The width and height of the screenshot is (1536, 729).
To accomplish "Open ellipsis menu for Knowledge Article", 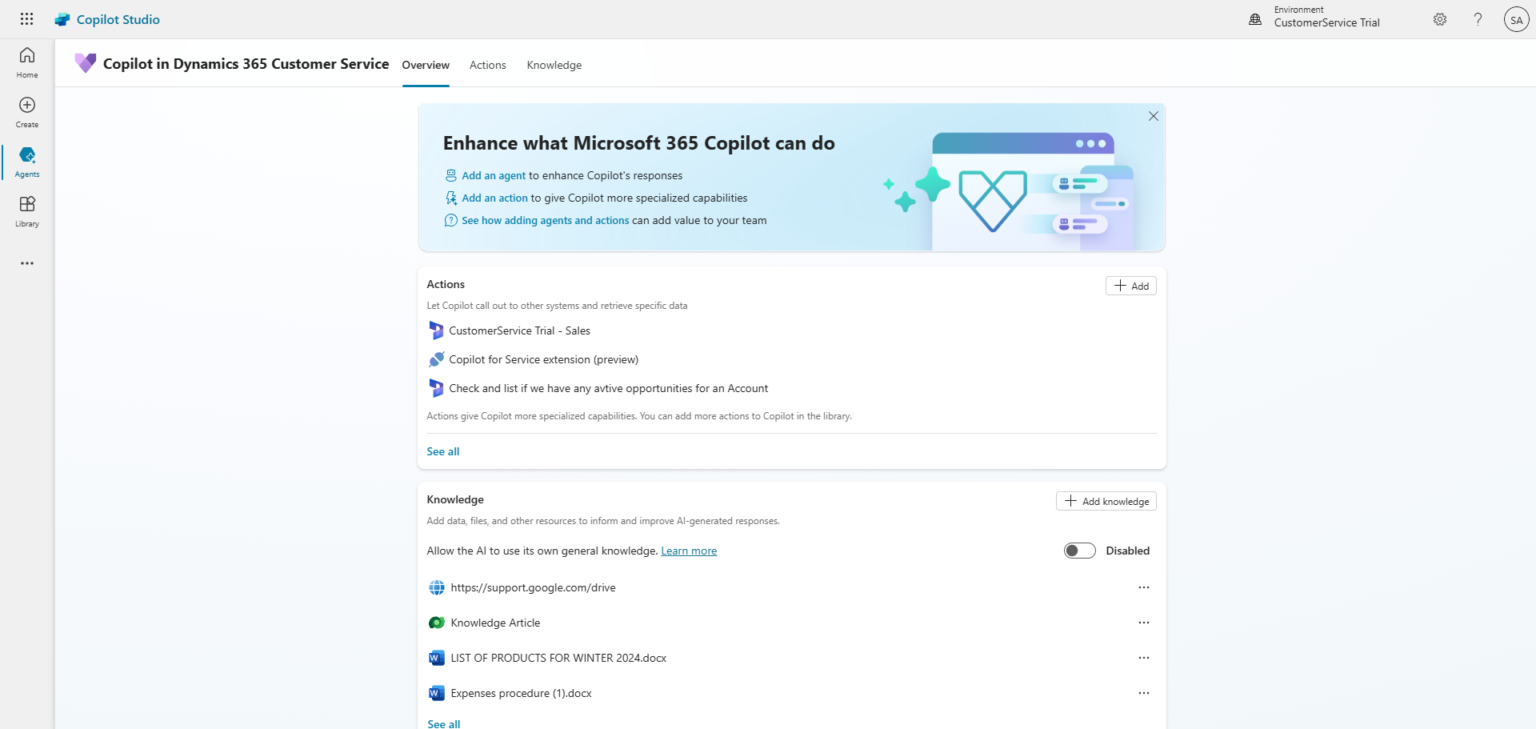I will tap(1144, 622).
